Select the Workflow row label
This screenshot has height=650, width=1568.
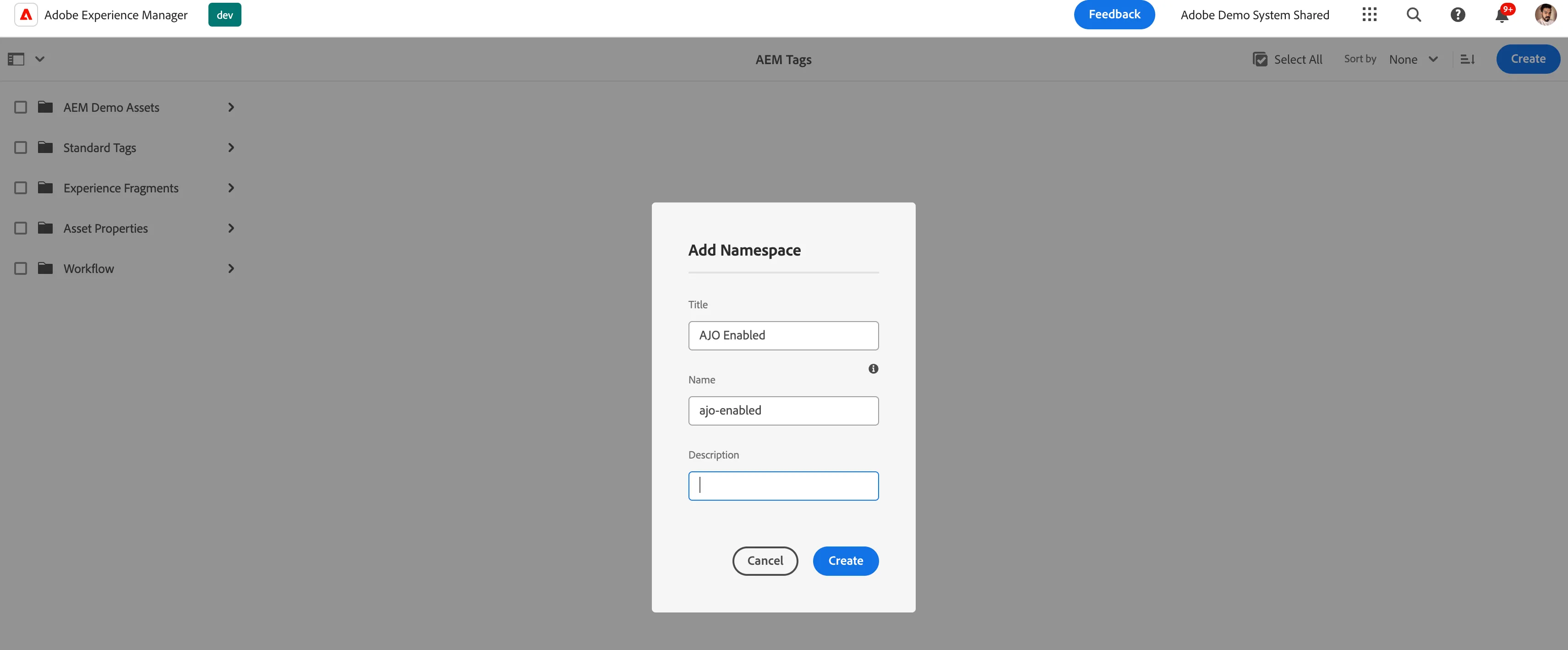[89, 268]
